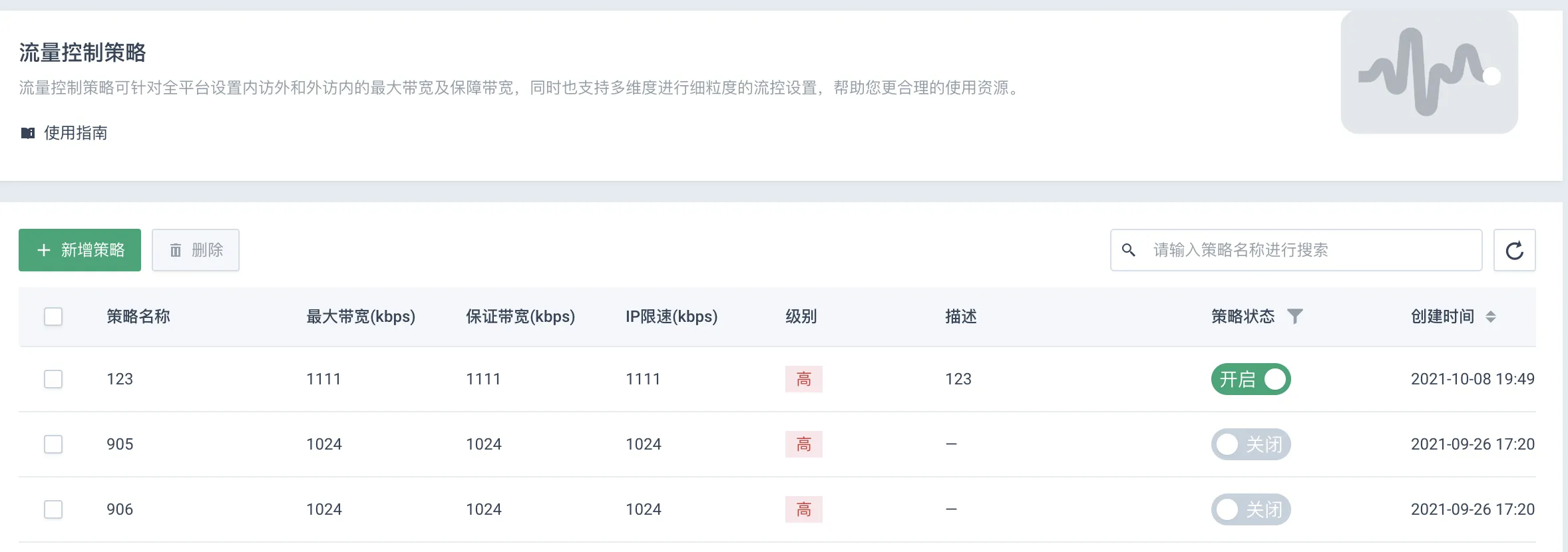The height and width of the screenshot is (552, 1568).
Task: Open the 使用指南 link
Action: pos(76,133)
